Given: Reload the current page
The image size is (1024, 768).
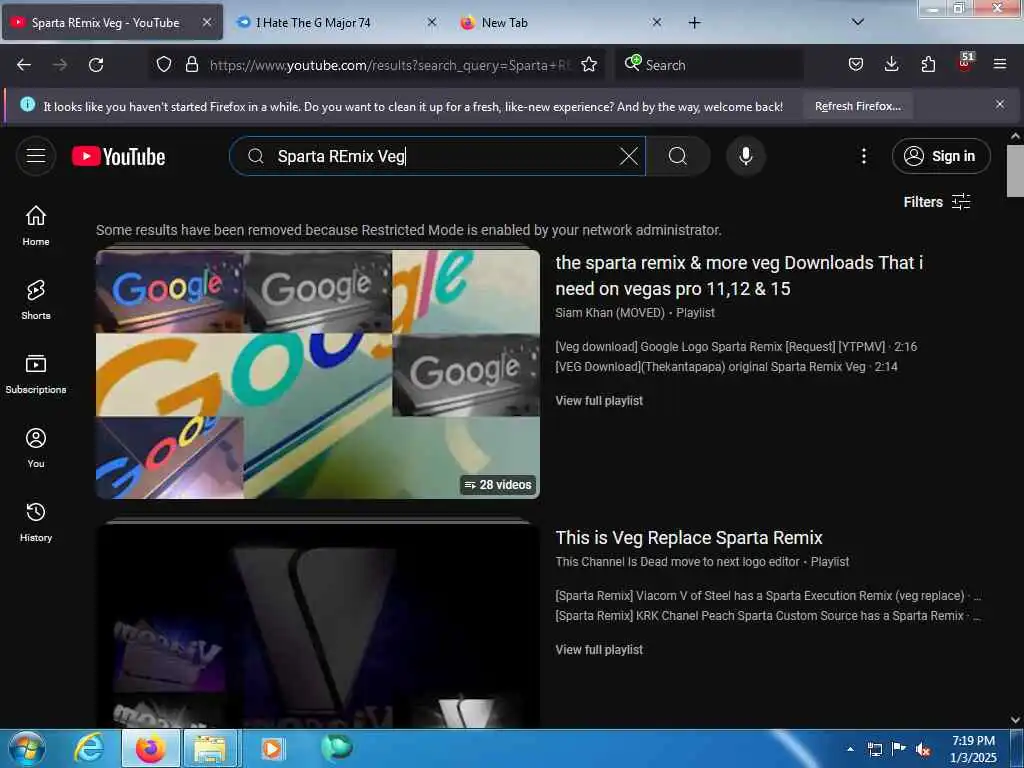Looking at the screenshot, I should (x=96, y=65).
